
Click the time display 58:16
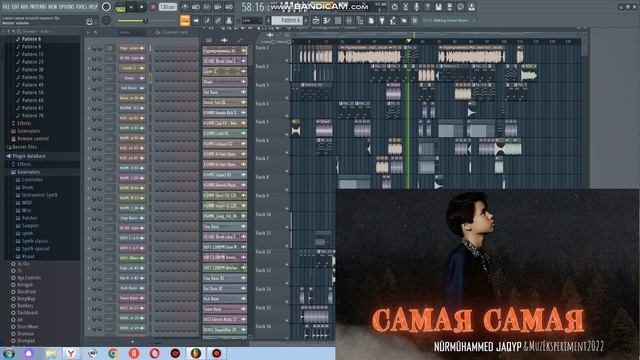click(254, 7)
